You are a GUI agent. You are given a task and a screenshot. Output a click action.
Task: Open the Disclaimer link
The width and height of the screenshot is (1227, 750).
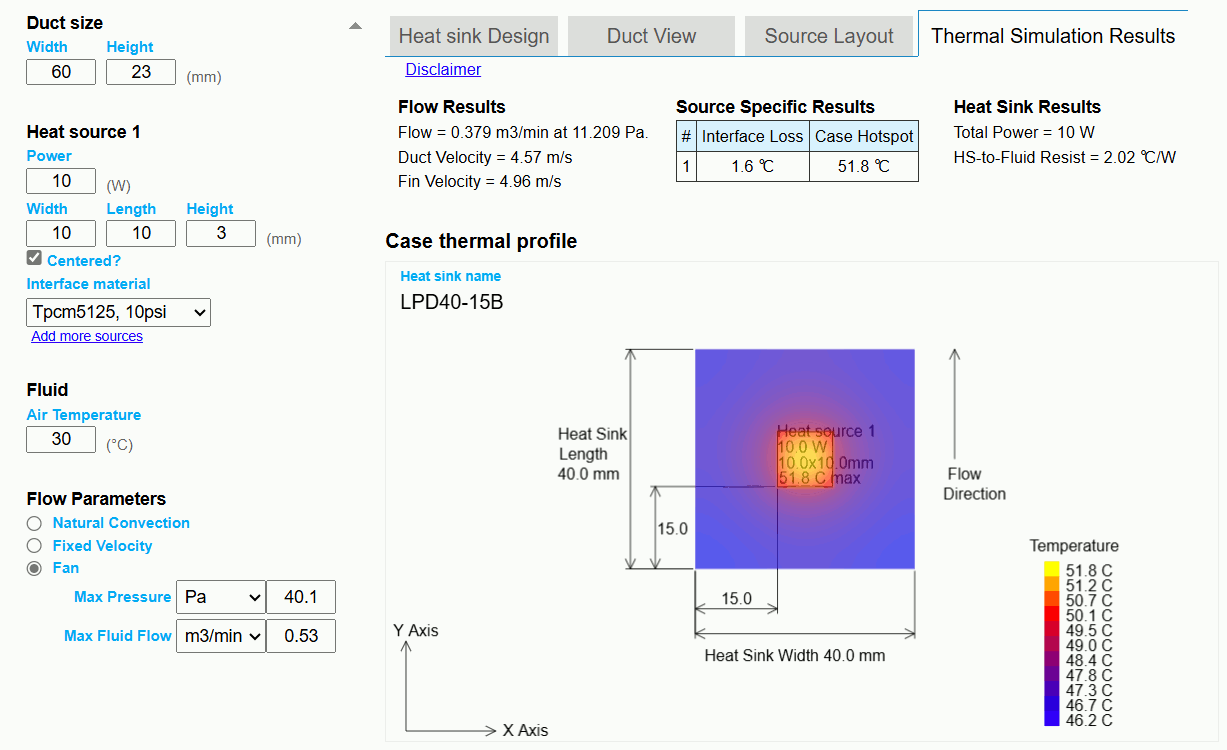coord(443,69)
